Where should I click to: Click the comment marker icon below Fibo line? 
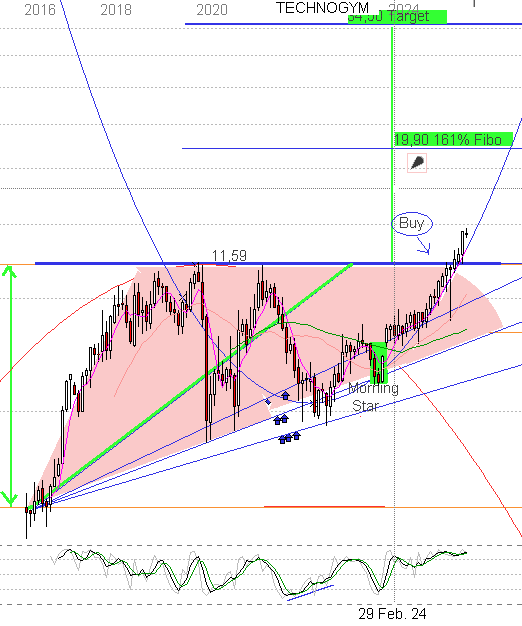[x=417, y=163]
